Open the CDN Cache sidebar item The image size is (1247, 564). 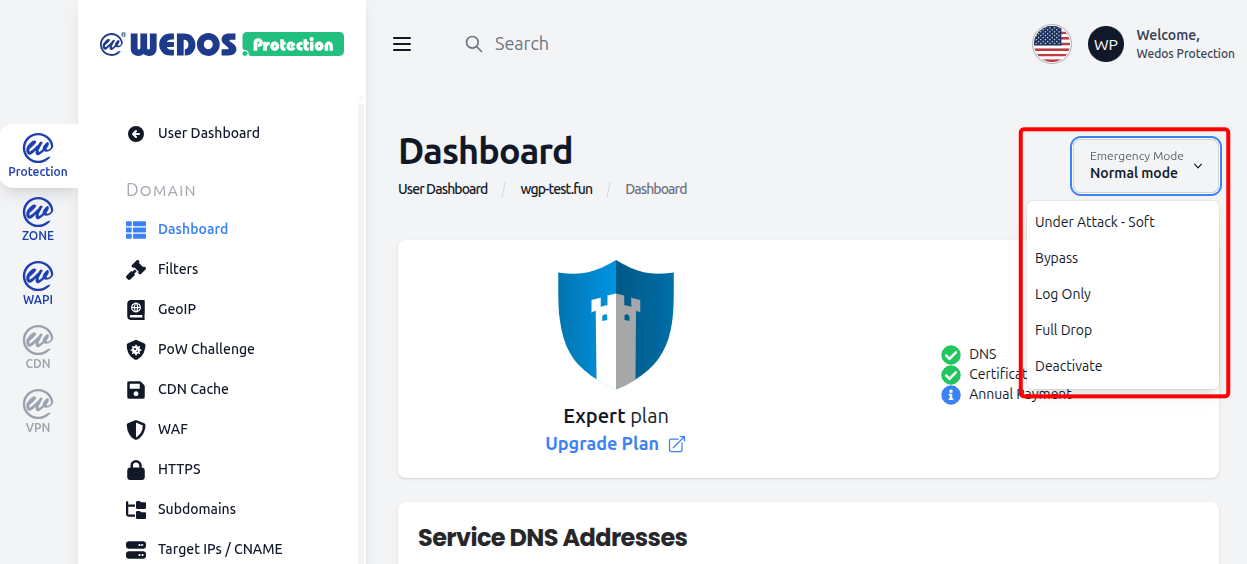pyautogui.click(x=193, y=389)
